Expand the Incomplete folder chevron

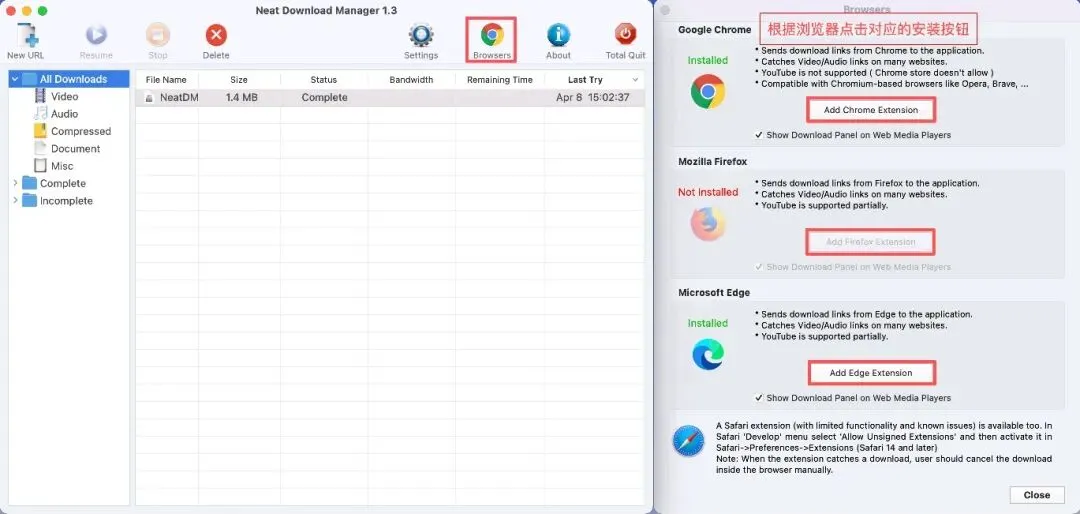point(15,201)
